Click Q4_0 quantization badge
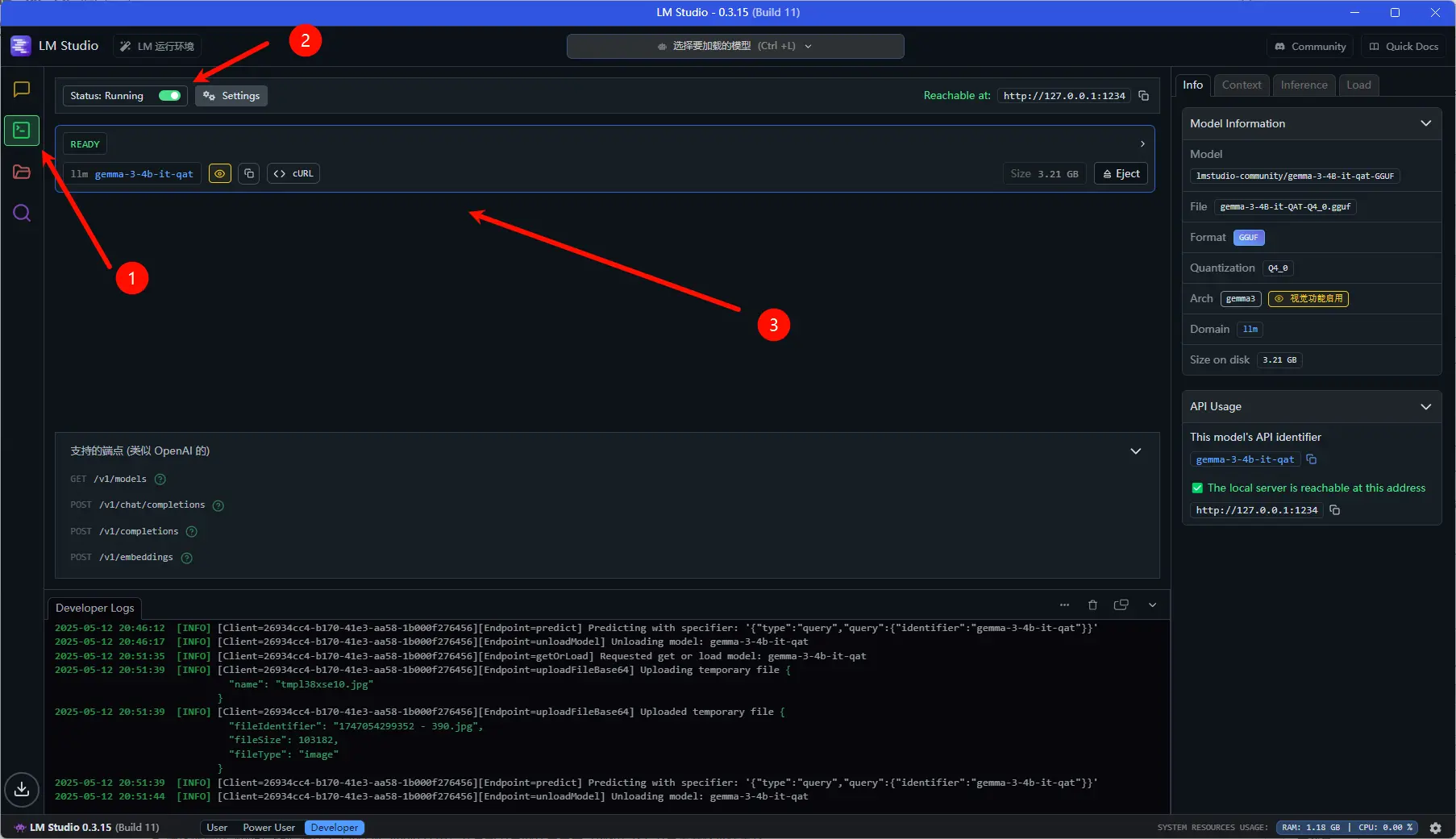1456x839 pixels. pos(1278,268)
